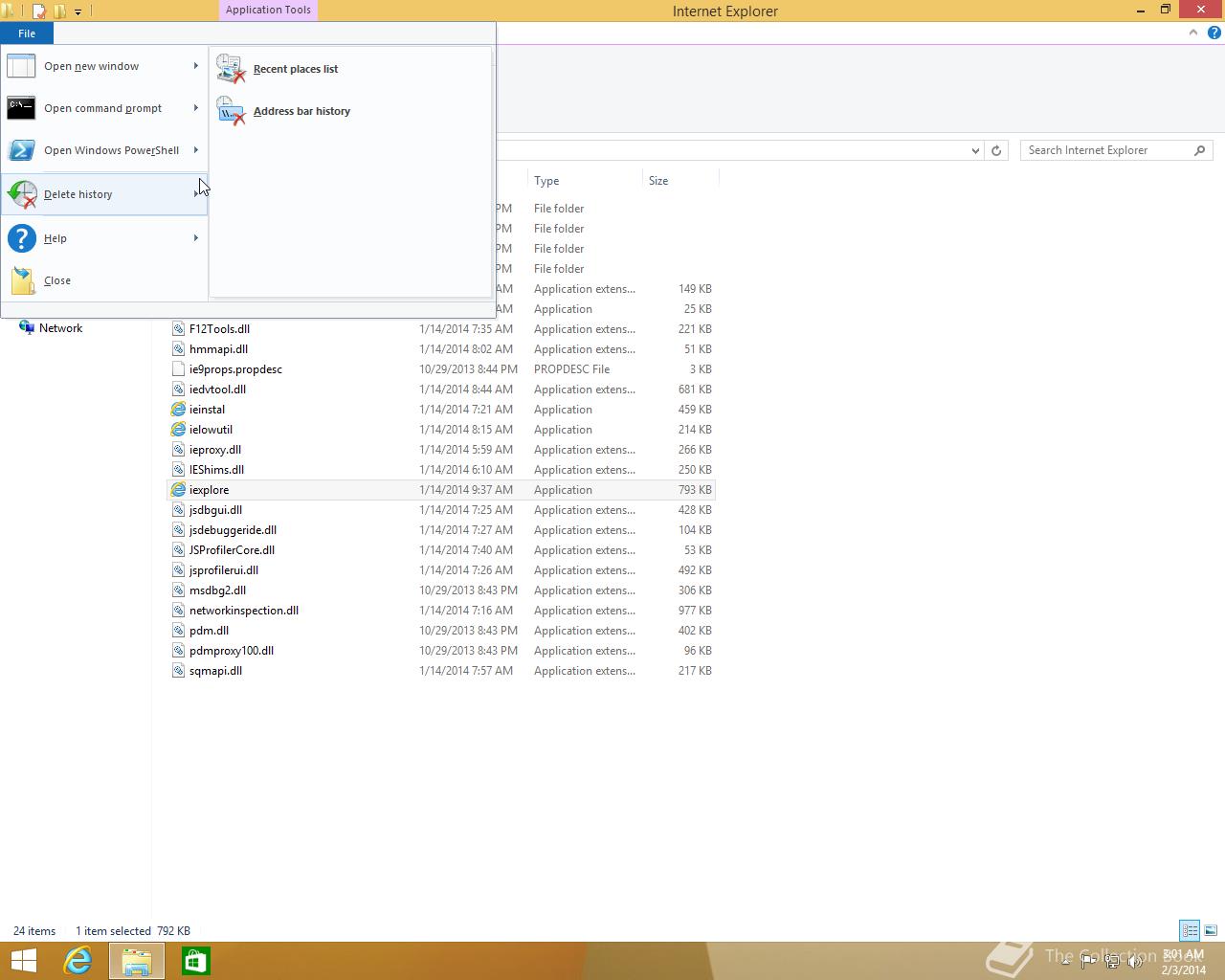This screenshot has width=1225, height=980.
Task: Select the ieproxy.dll file
Action: 215,450
